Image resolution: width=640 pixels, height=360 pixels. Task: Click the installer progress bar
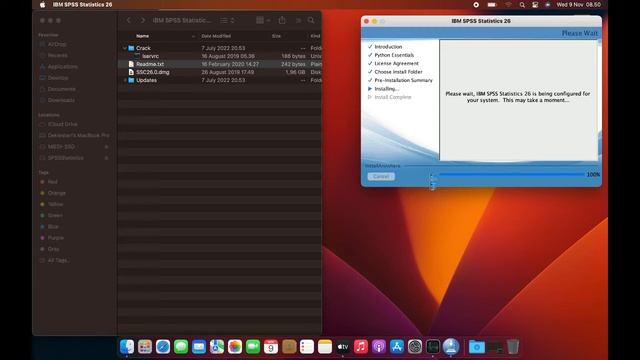[x=511, y=174]
